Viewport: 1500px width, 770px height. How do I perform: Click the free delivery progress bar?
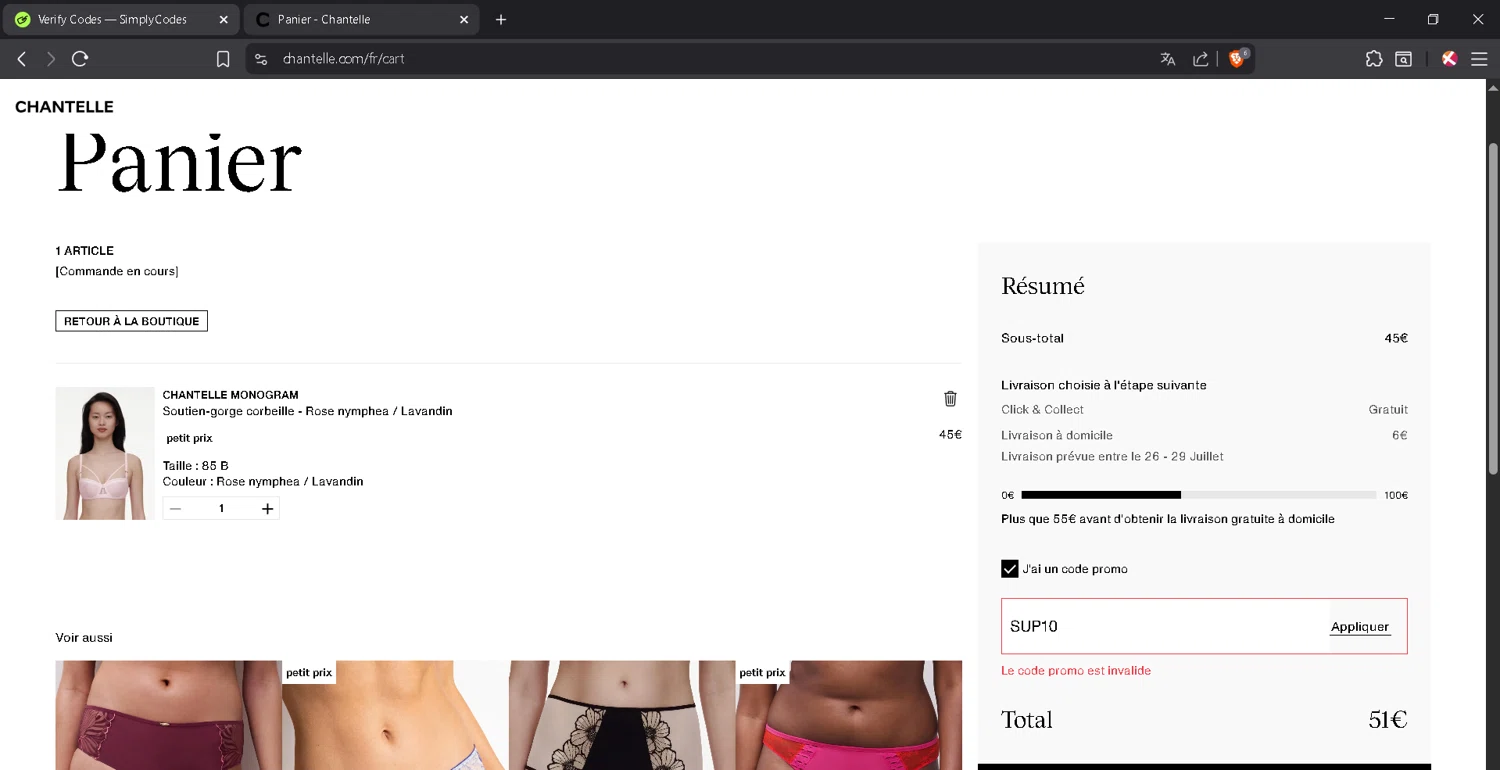point(1198,495)
